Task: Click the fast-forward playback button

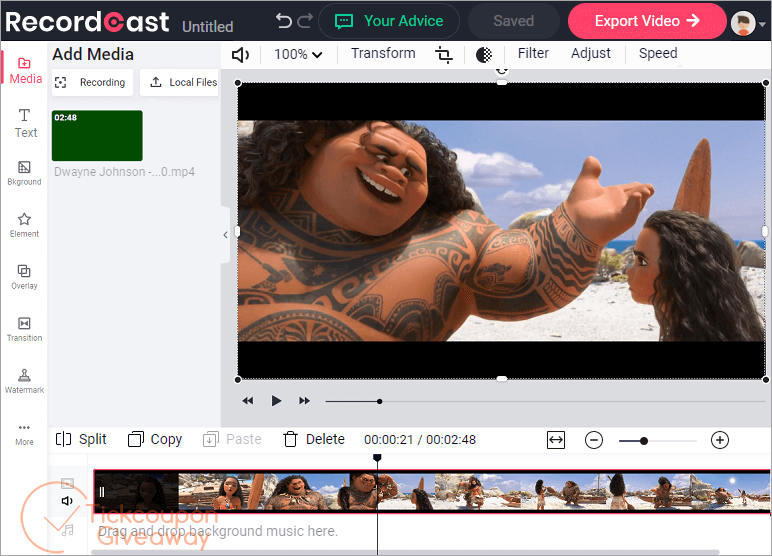Action: pyautogui.click(x=304, y=401)
